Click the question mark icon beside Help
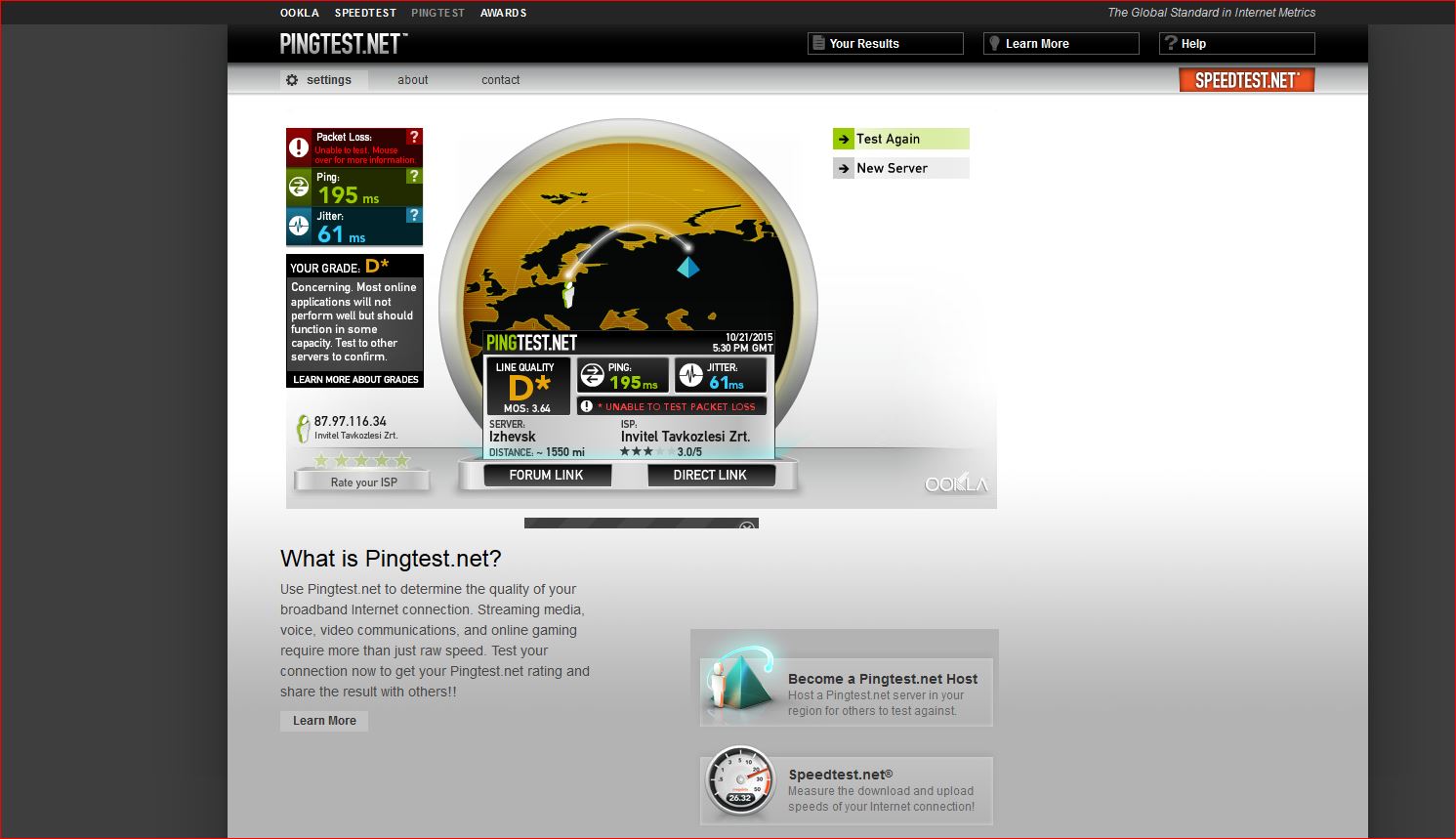The image size is (1456, 839). (x=1171, y=43)
